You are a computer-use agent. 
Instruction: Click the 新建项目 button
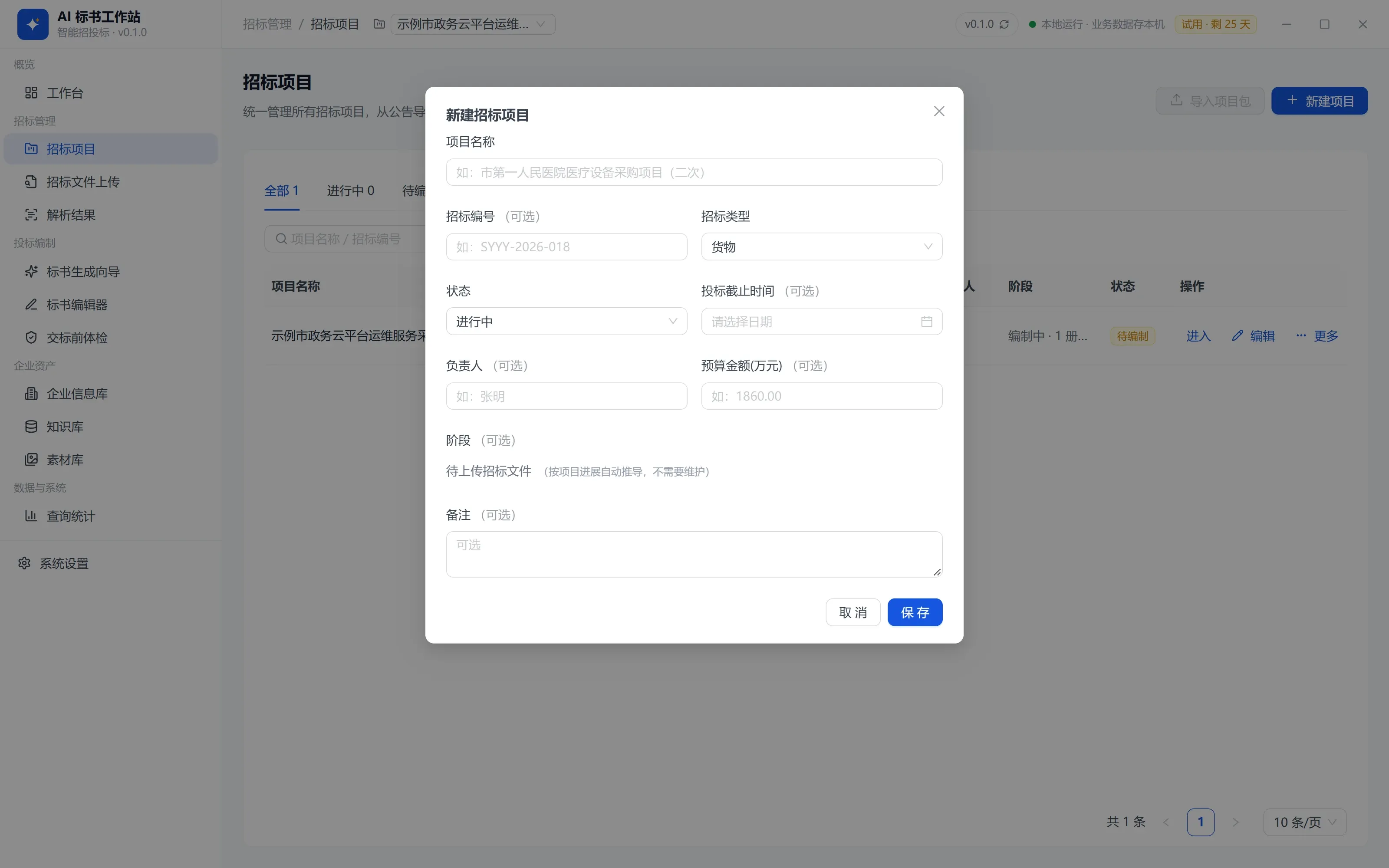pyautogui.click(x=1320, y=101)
